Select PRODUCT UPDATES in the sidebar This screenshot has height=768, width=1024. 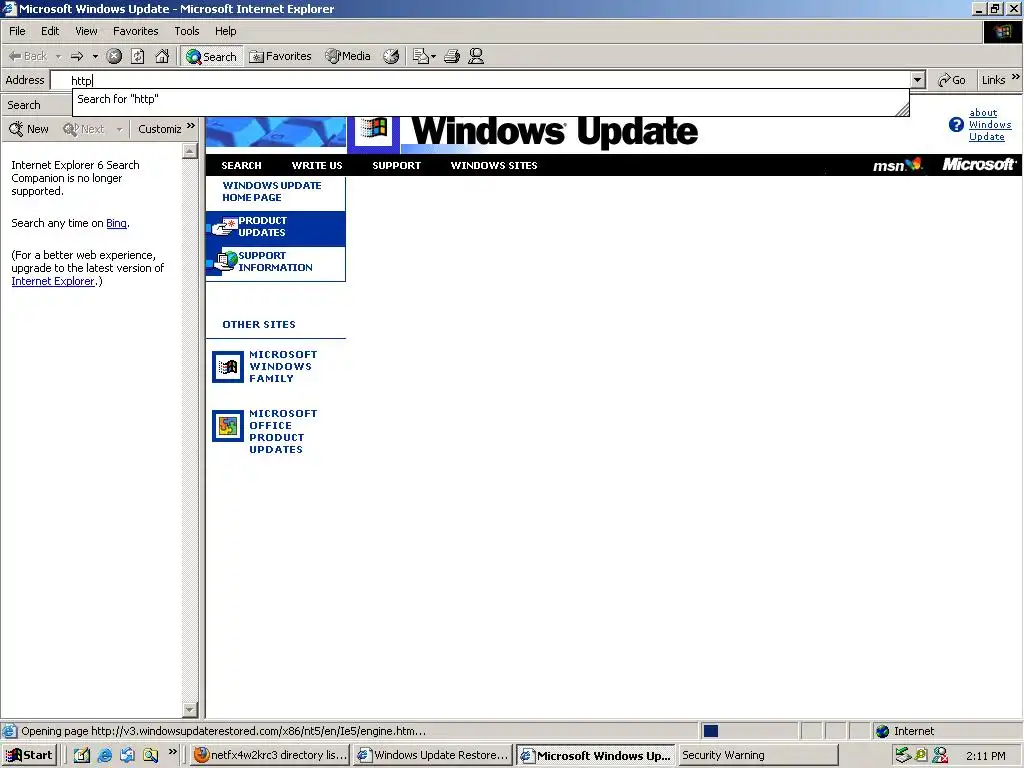[276, 228]
